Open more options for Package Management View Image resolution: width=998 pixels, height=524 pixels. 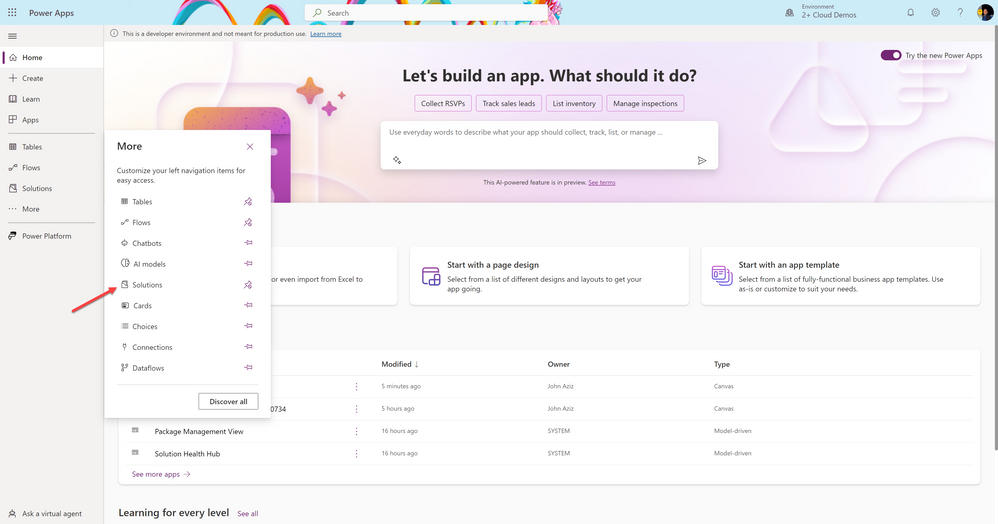(x=356, y=431)
